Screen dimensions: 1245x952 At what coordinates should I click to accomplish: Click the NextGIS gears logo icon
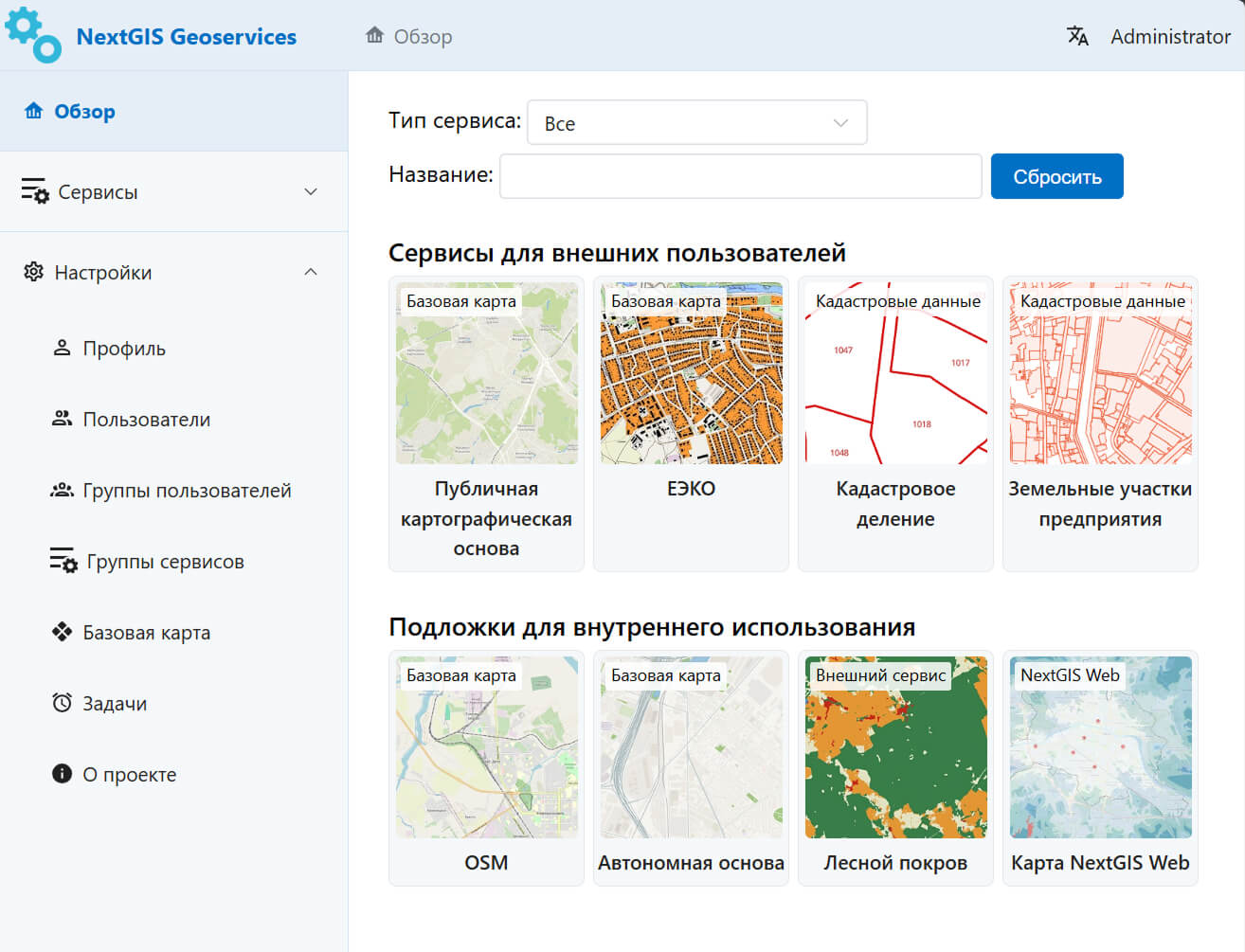tap(33, 35)
